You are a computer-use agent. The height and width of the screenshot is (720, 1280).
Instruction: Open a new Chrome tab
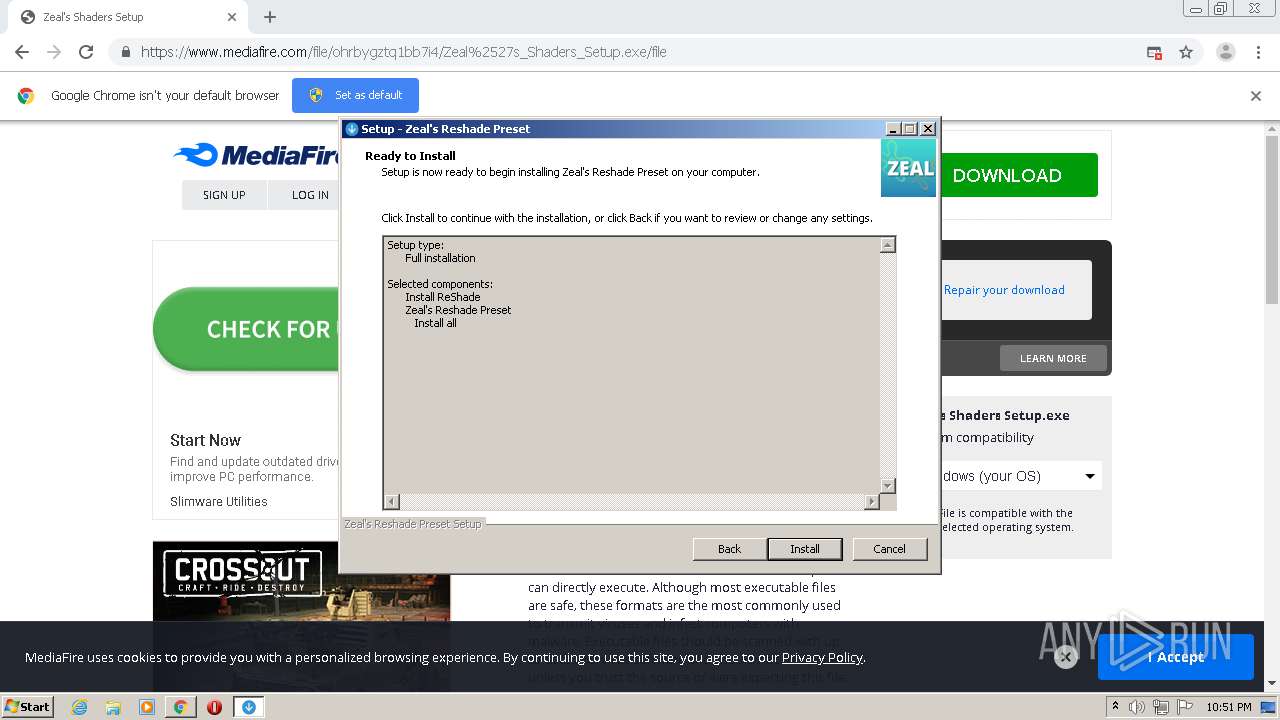270,17
